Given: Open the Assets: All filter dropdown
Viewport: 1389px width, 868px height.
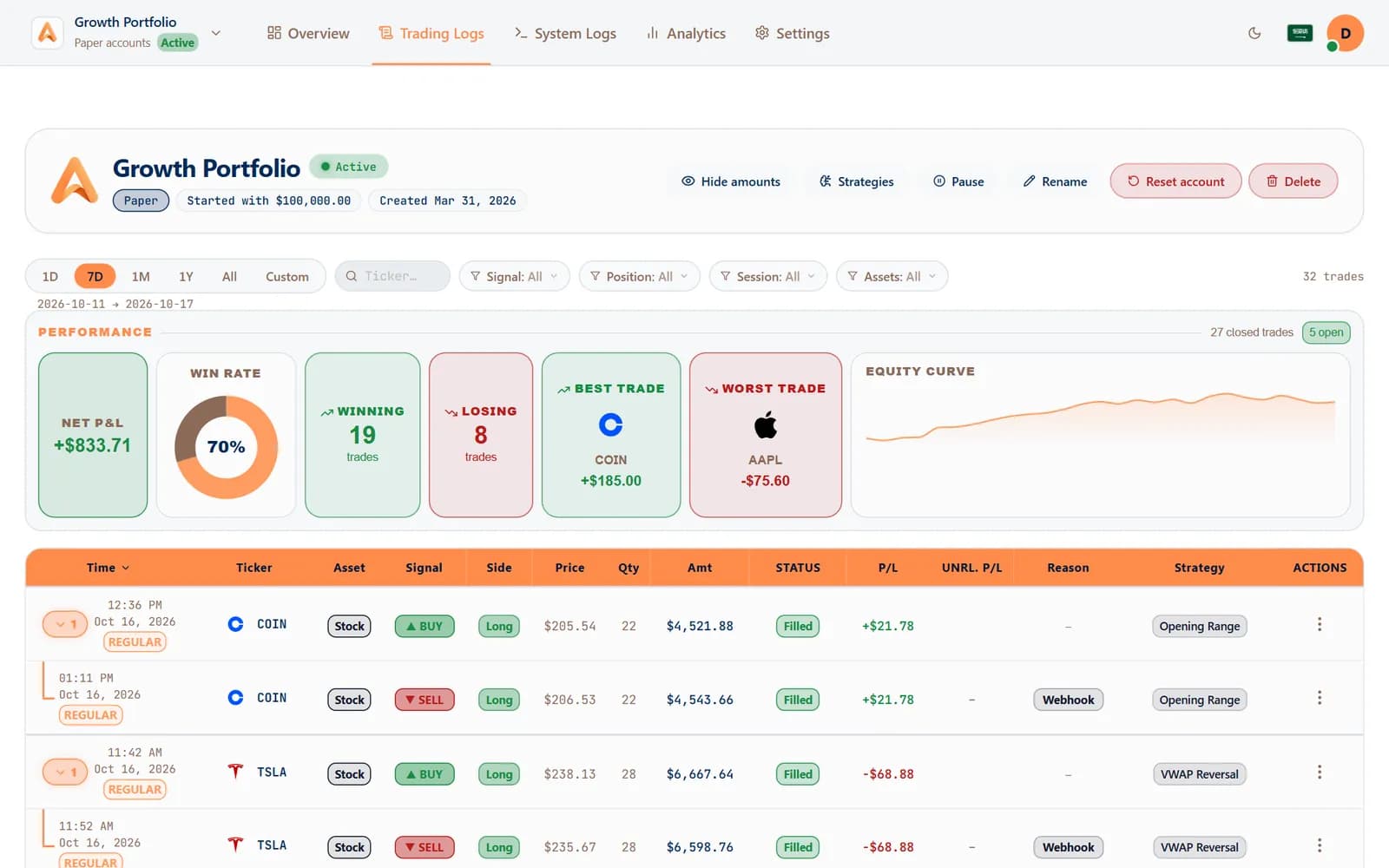Looking at the screenshot, I should click(x=892, y=277).
